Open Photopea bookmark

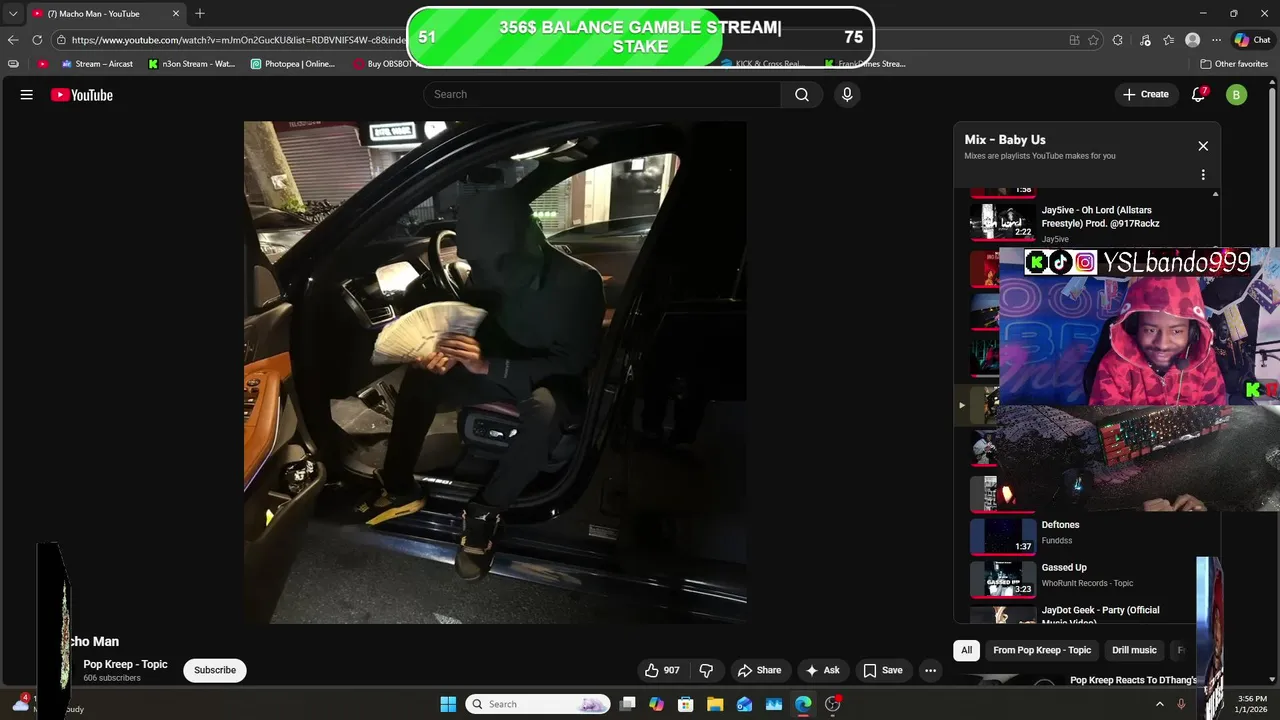tap(293, 64)
